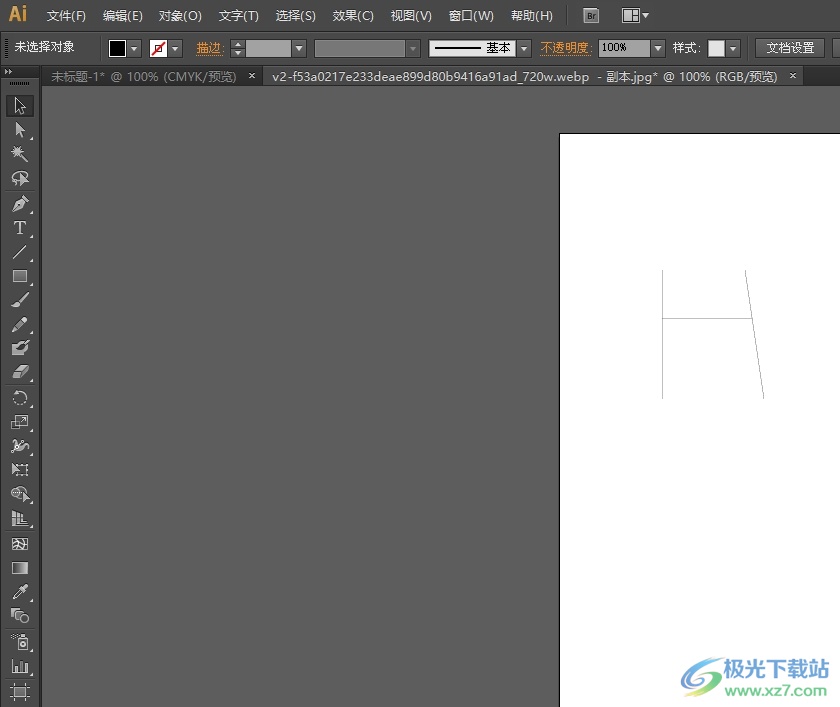
Task: Switch to the 未标题-1 document tab
Action: tap(144, 77)
